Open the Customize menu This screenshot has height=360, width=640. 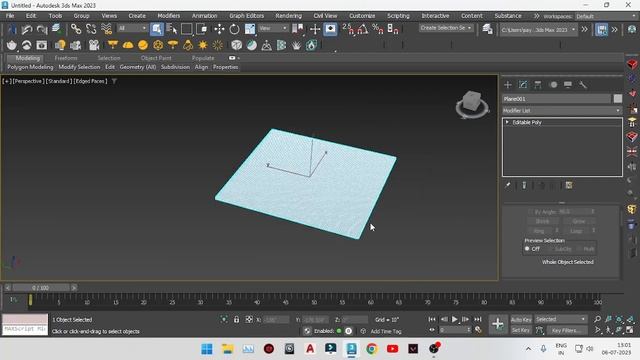coord(362,16)
